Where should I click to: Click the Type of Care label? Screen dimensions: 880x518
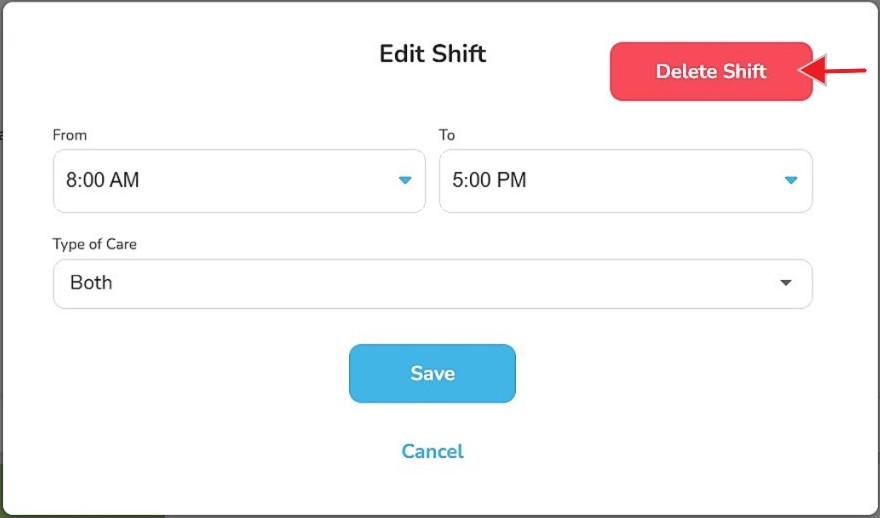click(94, 243)
